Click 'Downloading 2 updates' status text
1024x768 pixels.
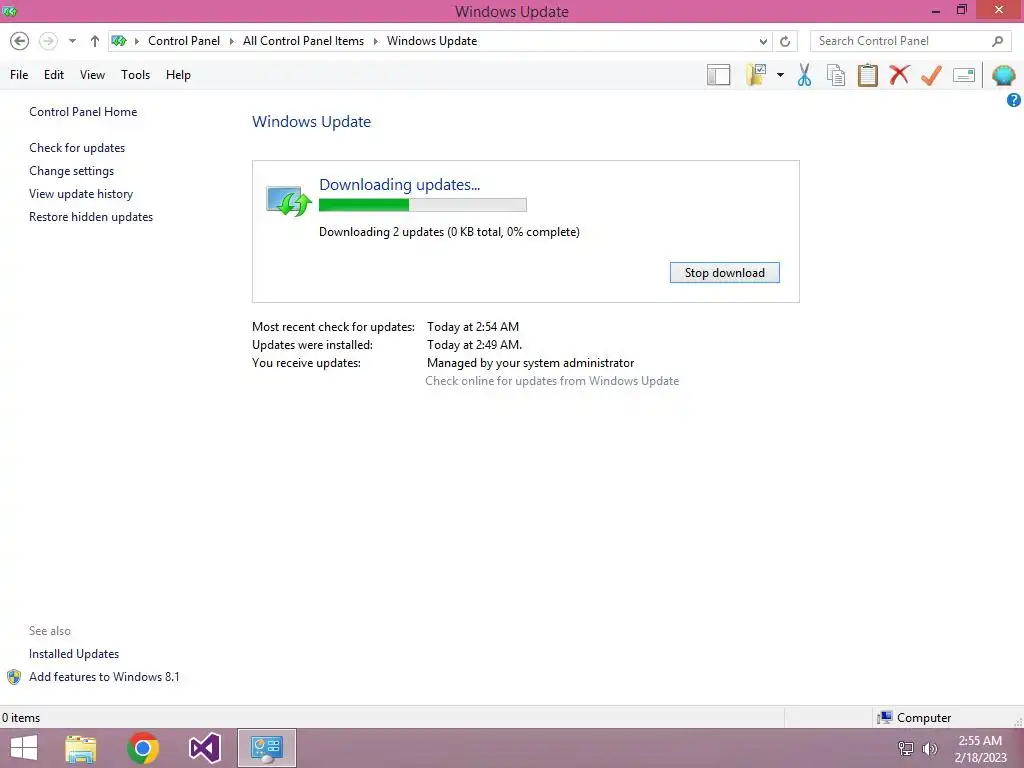[449, 232]
